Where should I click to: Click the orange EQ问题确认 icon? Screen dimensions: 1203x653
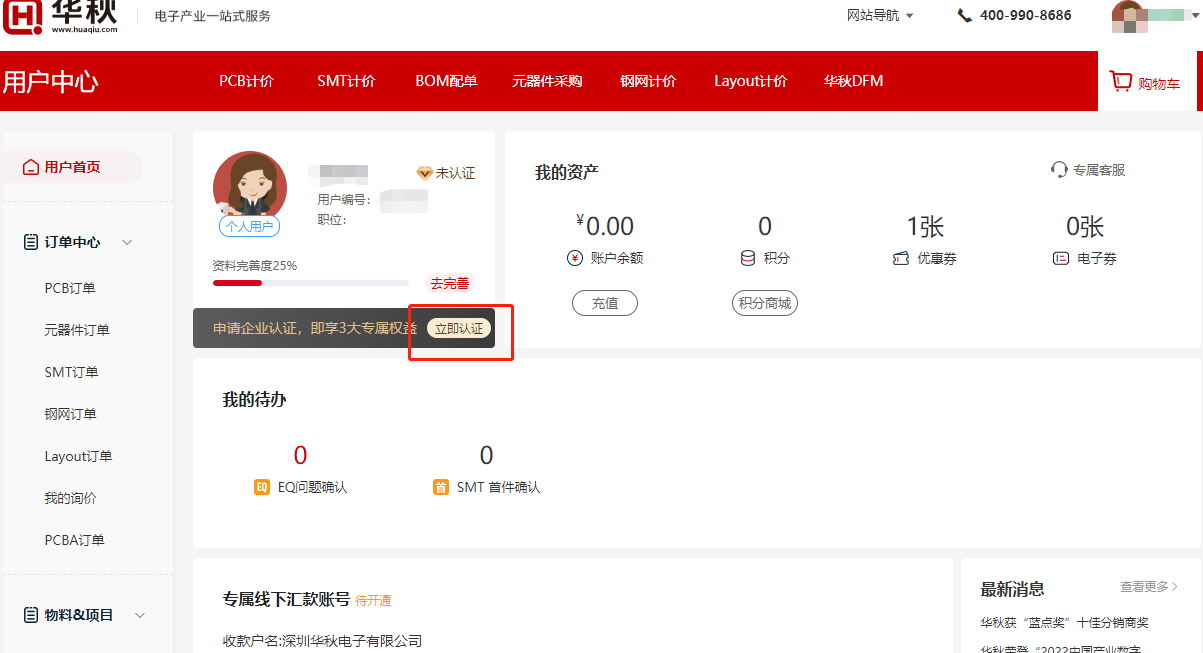[262, 487]
